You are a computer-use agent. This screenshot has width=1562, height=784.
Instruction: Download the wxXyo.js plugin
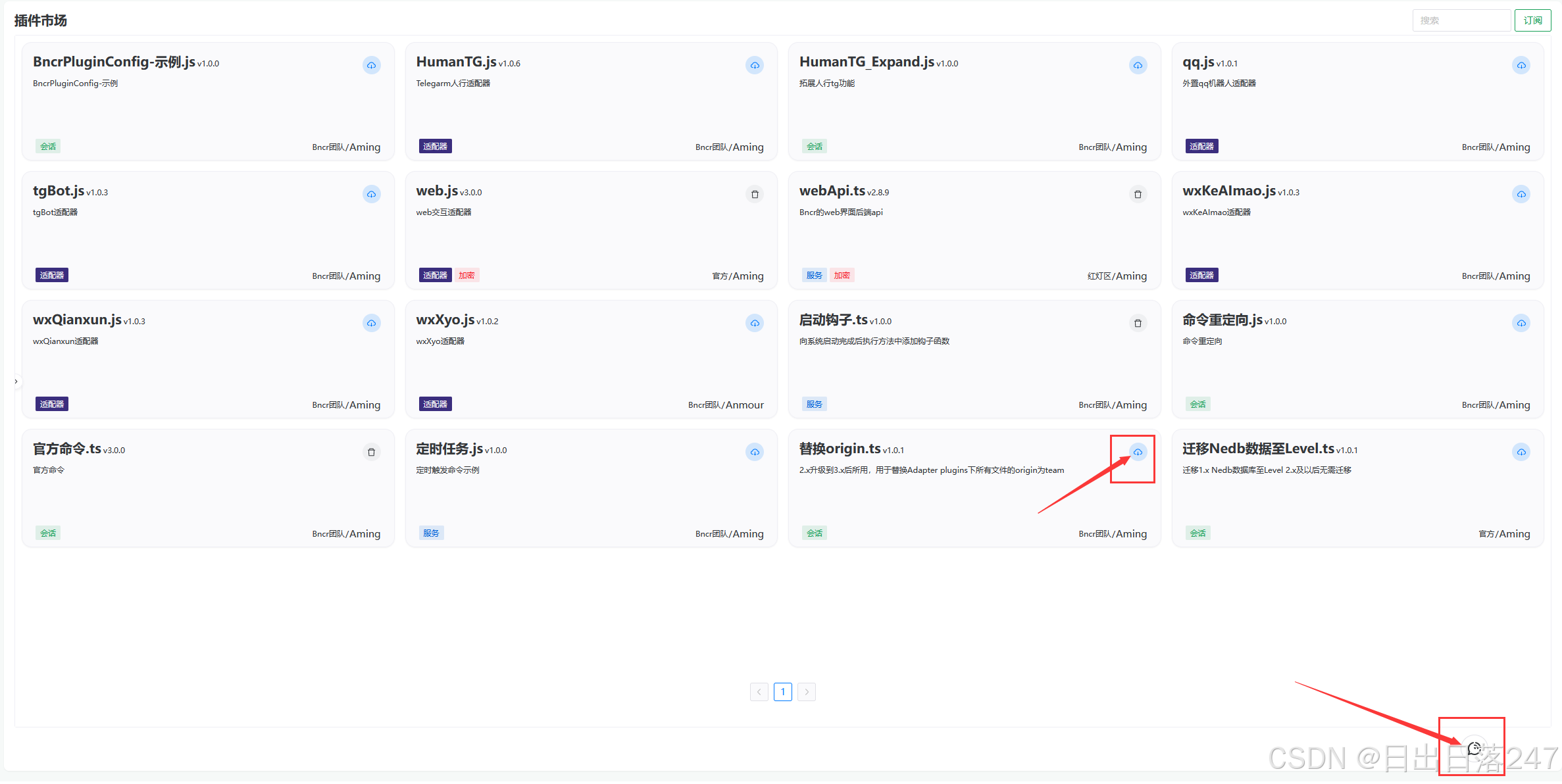(755, 323)
